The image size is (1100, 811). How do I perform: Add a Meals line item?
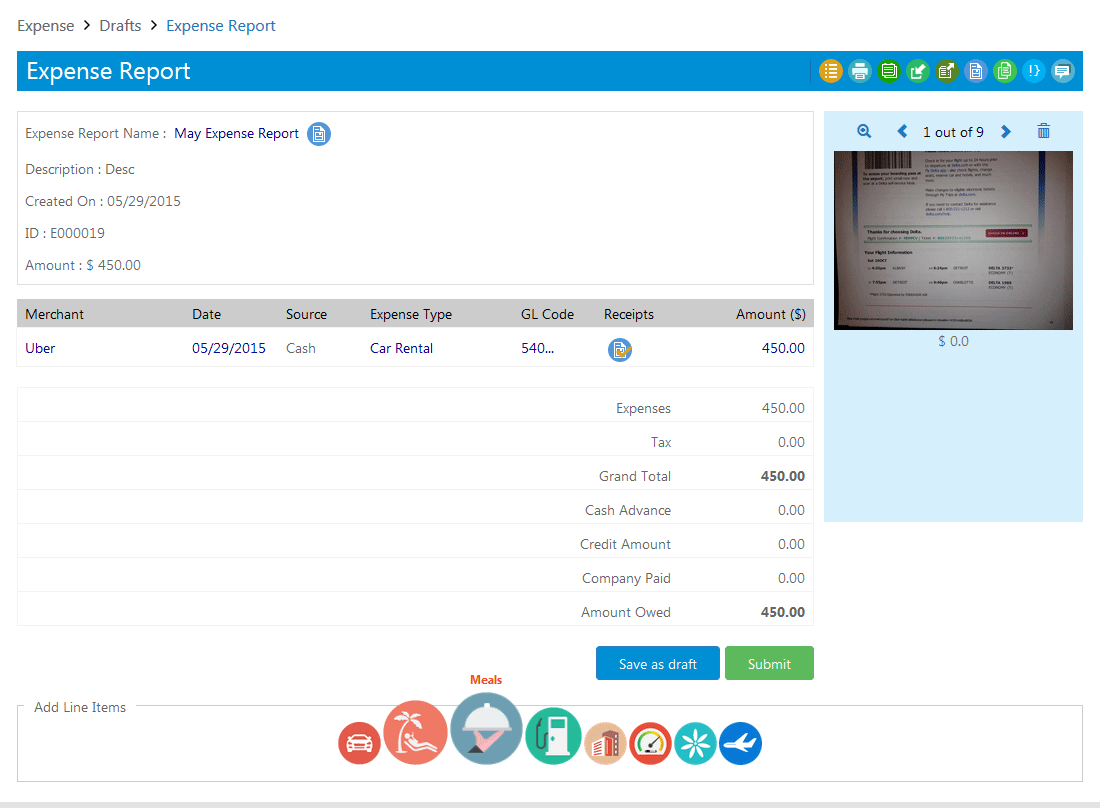[486, 729]
